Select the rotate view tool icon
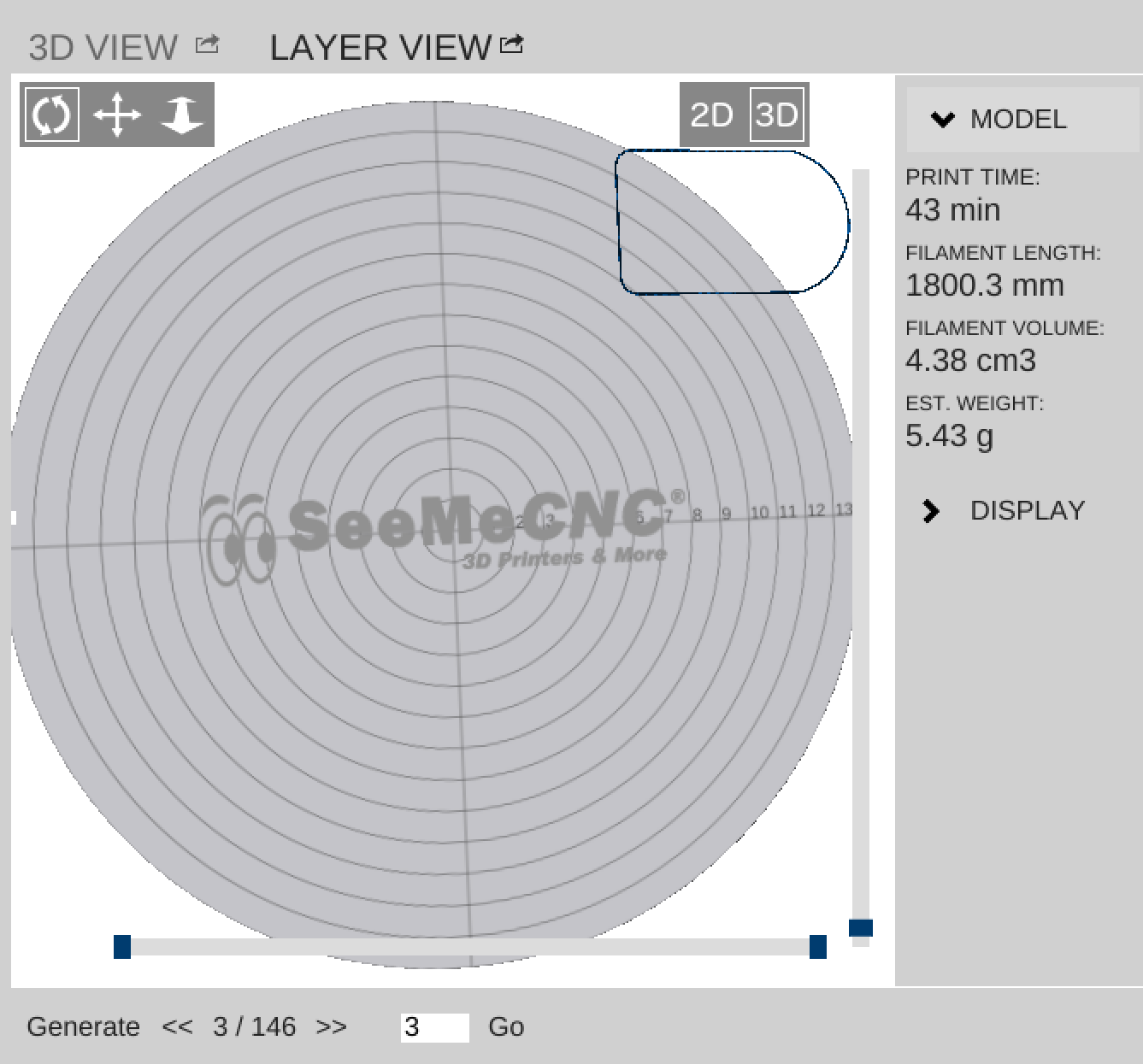This screenshot has height=1064, width=1143. [52, 115]
